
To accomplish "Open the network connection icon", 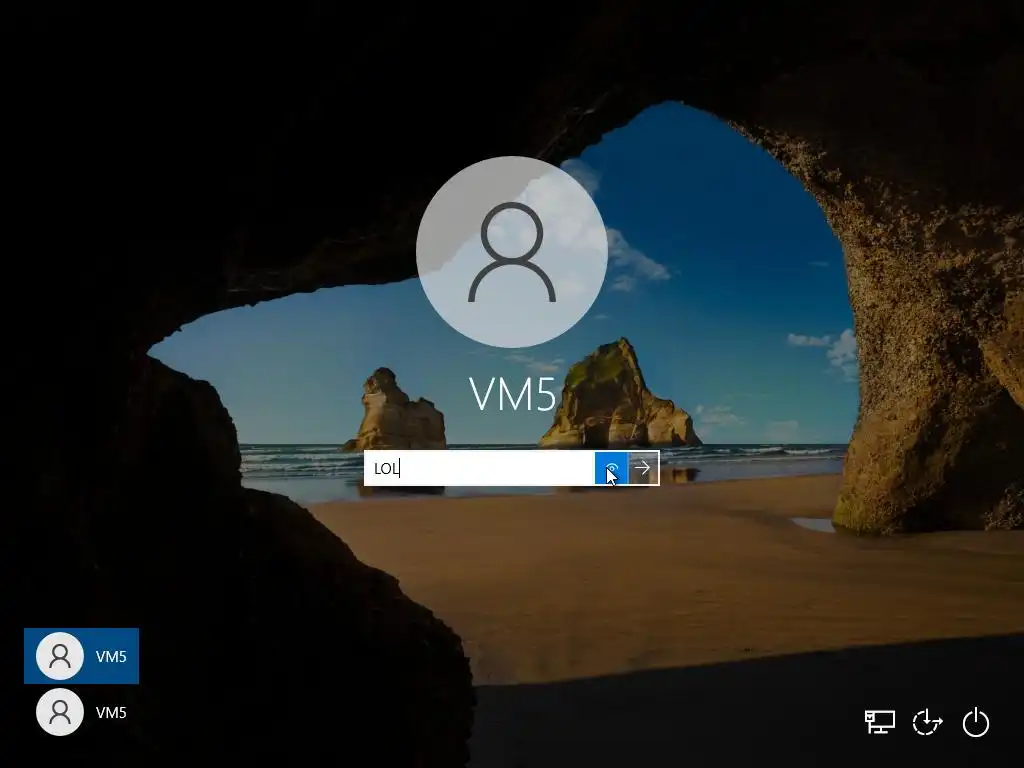I will [880, 722].
